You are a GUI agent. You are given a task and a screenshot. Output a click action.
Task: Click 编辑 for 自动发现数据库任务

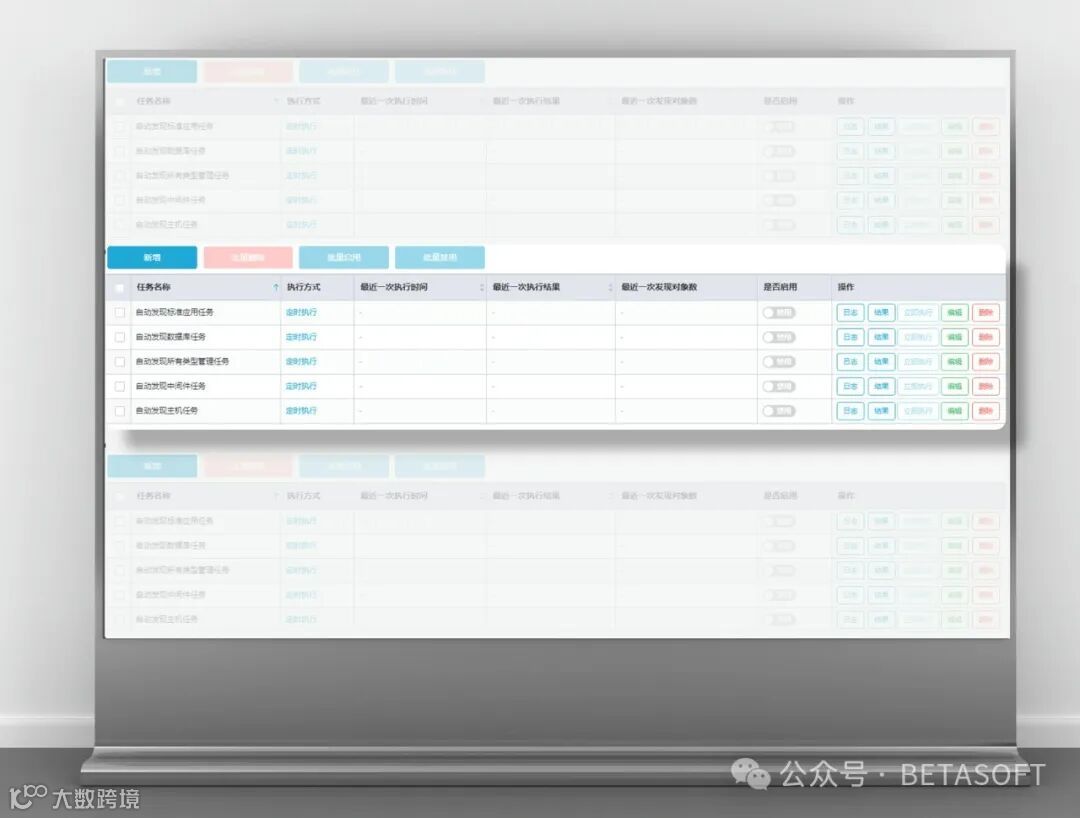tap(955, 337)
